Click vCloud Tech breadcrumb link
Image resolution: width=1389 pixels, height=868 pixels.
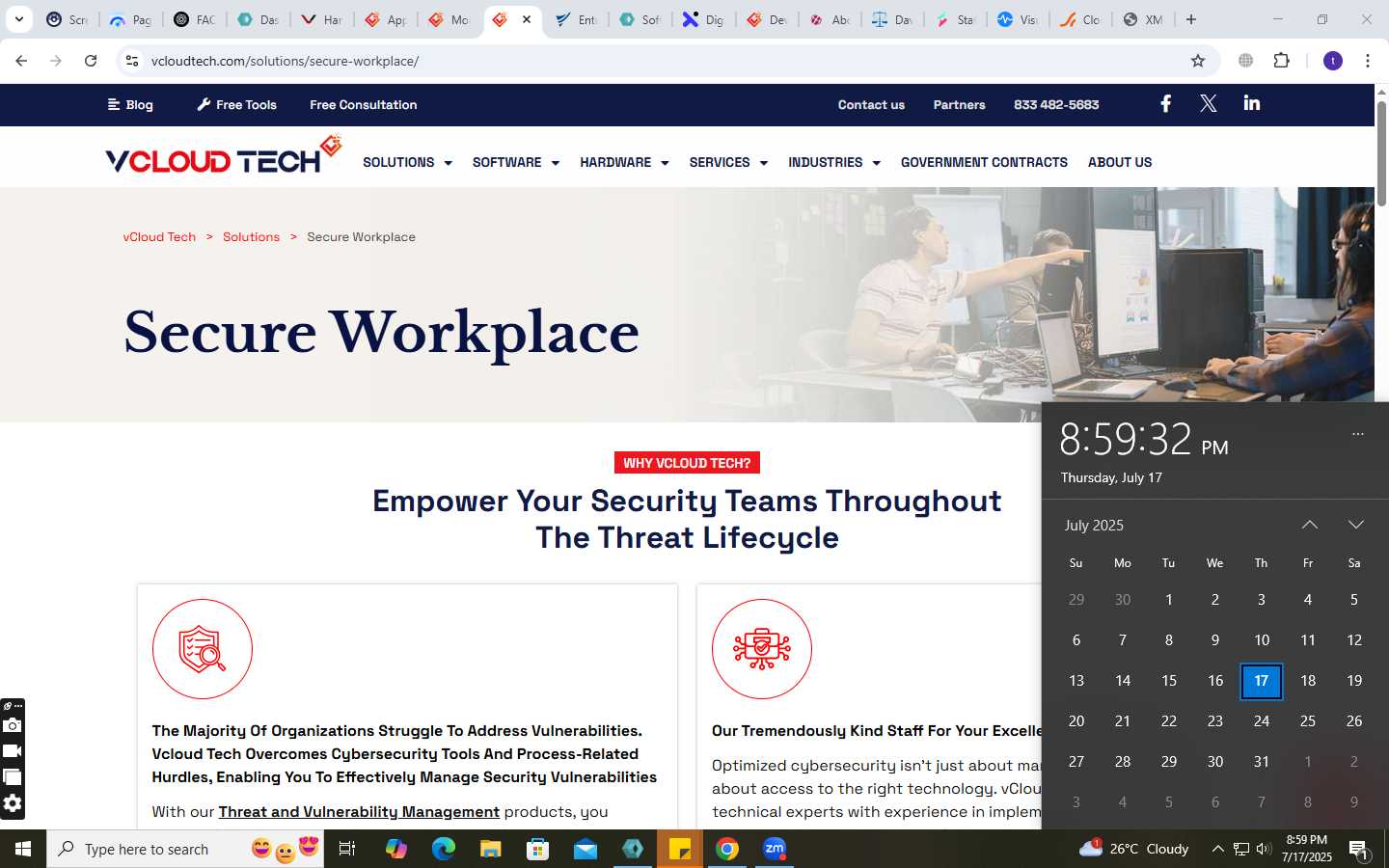click(x=159, y=236)
